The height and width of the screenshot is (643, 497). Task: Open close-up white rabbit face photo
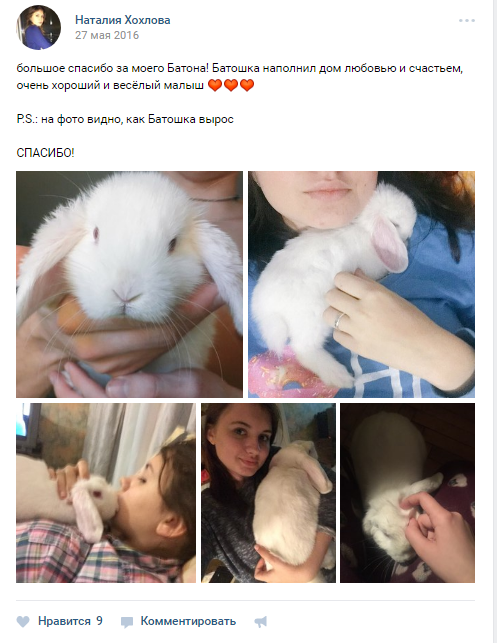coord(129,284)
